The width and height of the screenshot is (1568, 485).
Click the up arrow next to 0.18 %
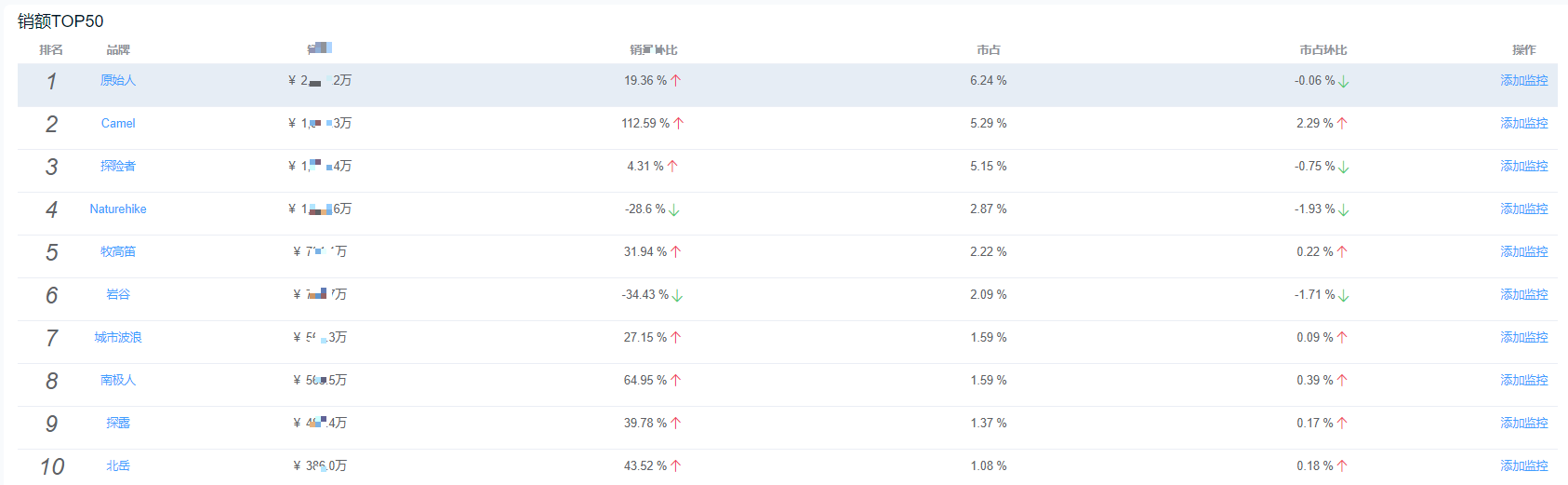(x=1342, y=466)
